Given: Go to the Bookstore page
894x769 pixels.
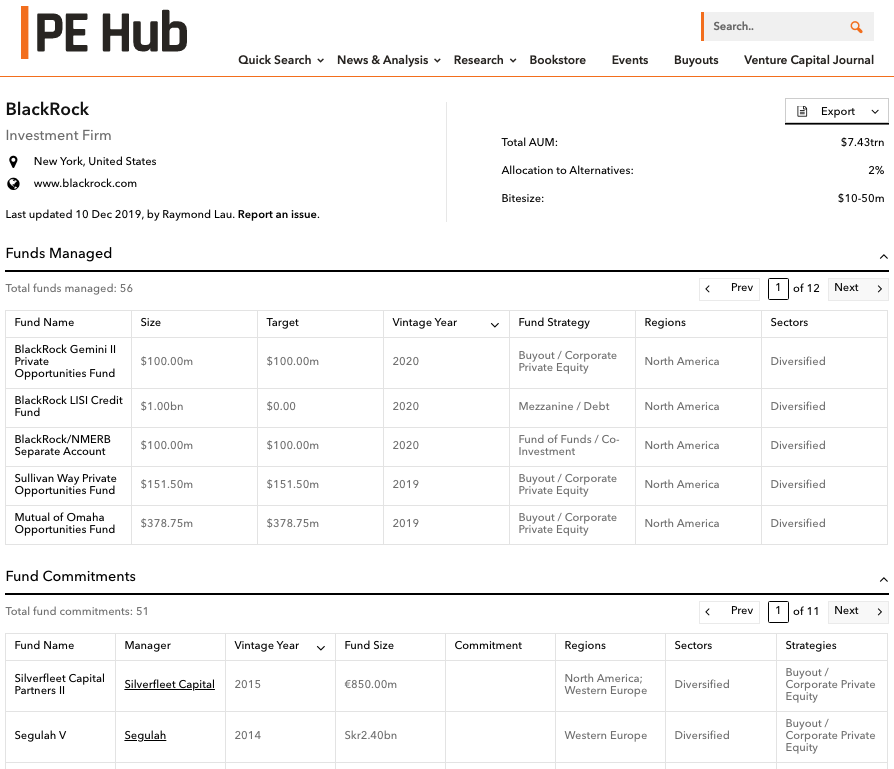Looking at the screenshot, I should pos(557,60).
